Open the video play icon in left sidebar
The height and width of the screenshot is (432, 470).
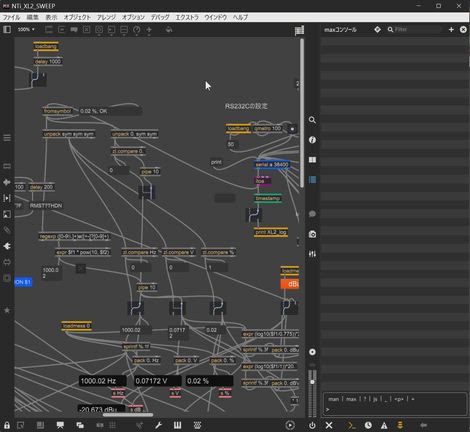[7, 198]
